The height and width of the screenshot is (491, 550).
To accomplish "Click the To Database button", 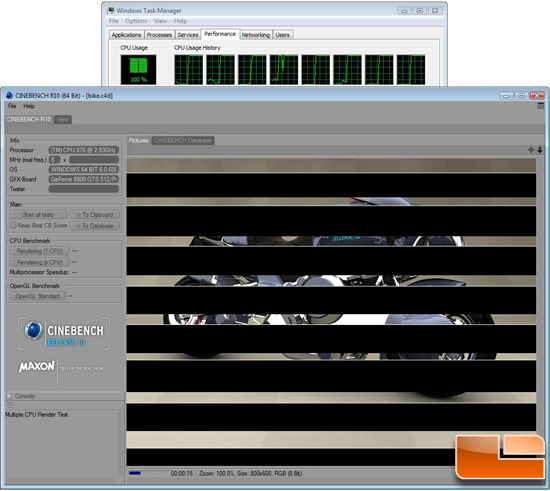I will pos(95,226).
